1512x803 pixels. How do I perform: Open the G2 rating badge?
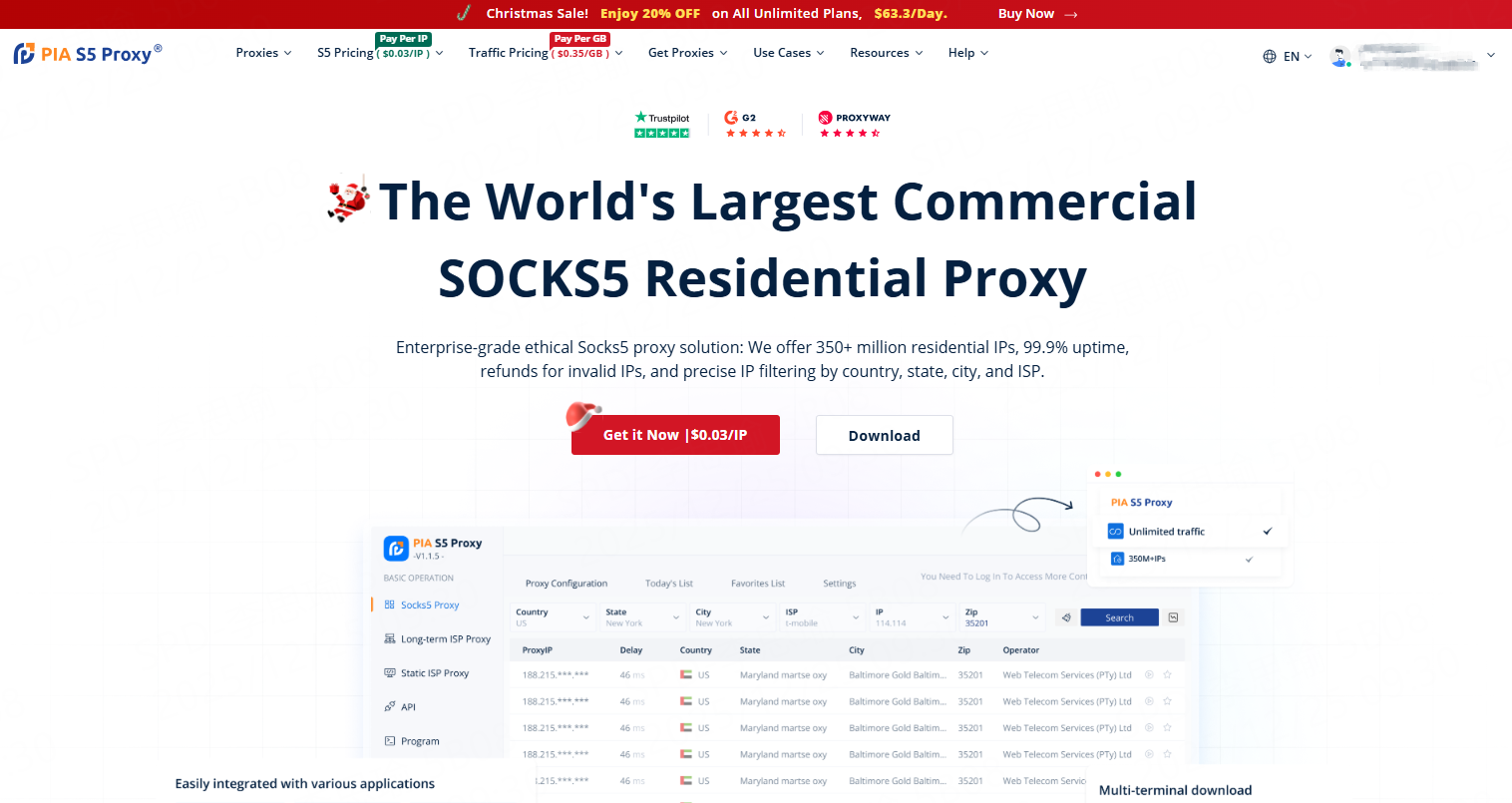coord(755,125)
